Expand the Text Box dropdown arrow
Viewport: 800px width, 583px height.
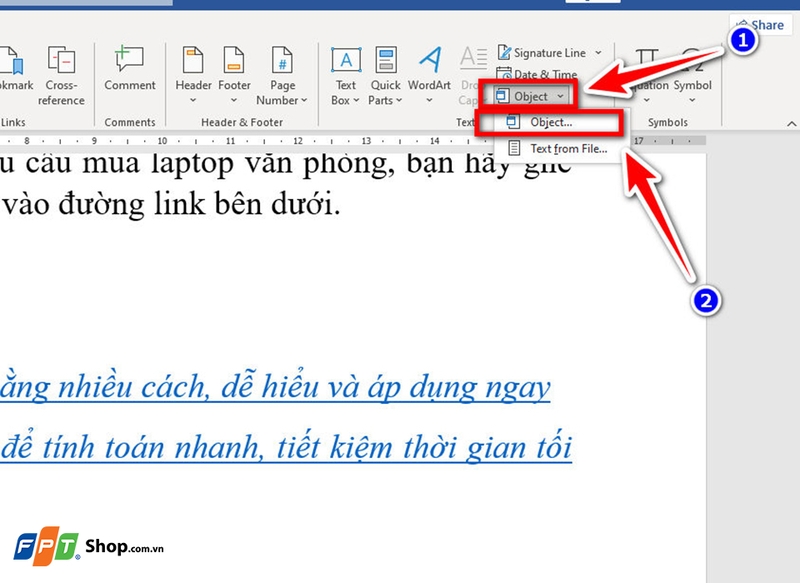[356, 100]
